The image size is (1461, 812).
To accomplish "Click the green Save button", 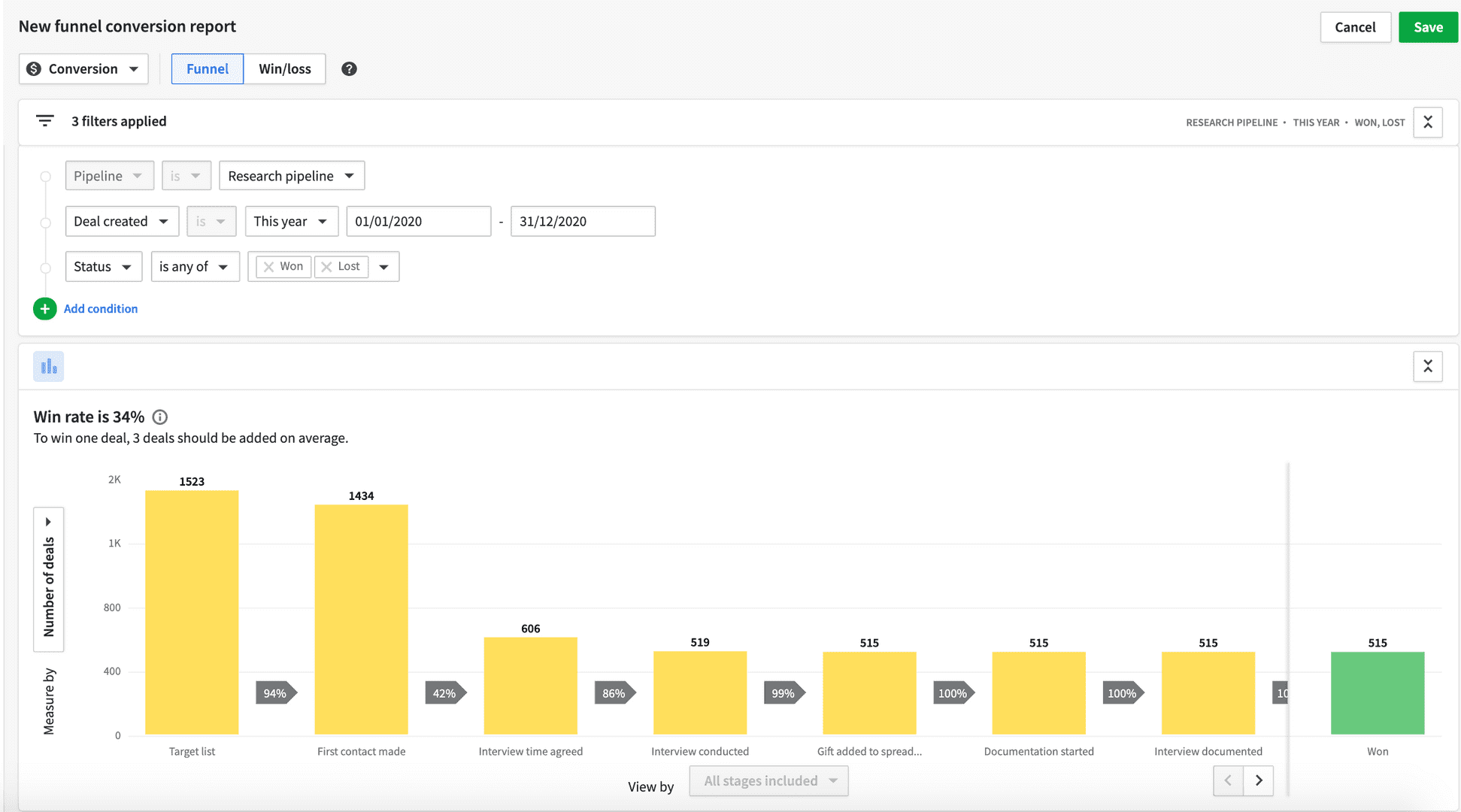I will pos(1428,27).
